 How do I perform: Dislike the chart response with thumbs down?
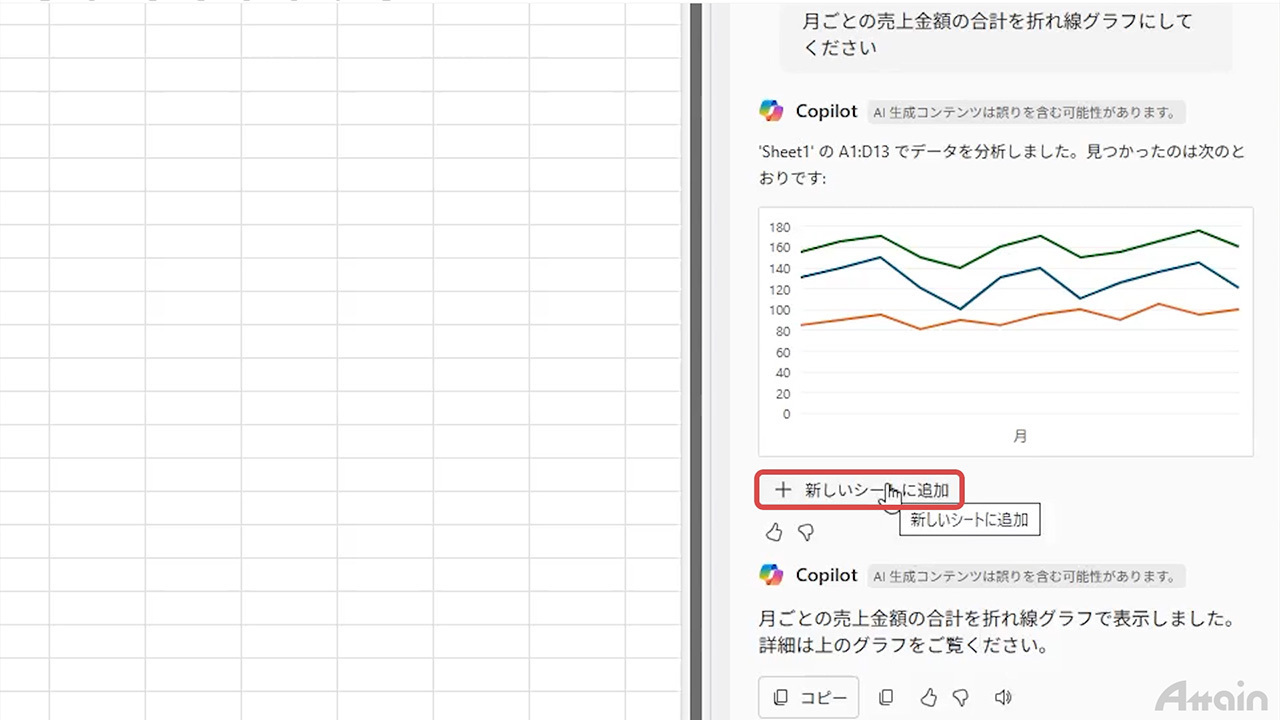(x=806, y=533)
